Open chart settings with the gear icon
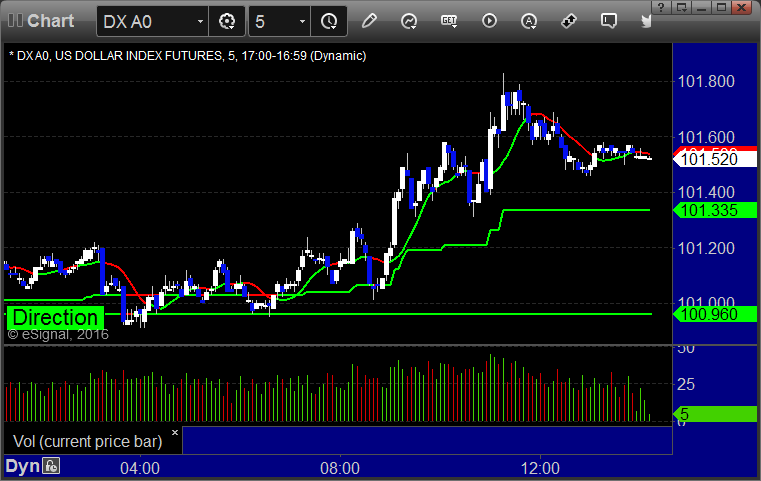 tap(227, 21)
